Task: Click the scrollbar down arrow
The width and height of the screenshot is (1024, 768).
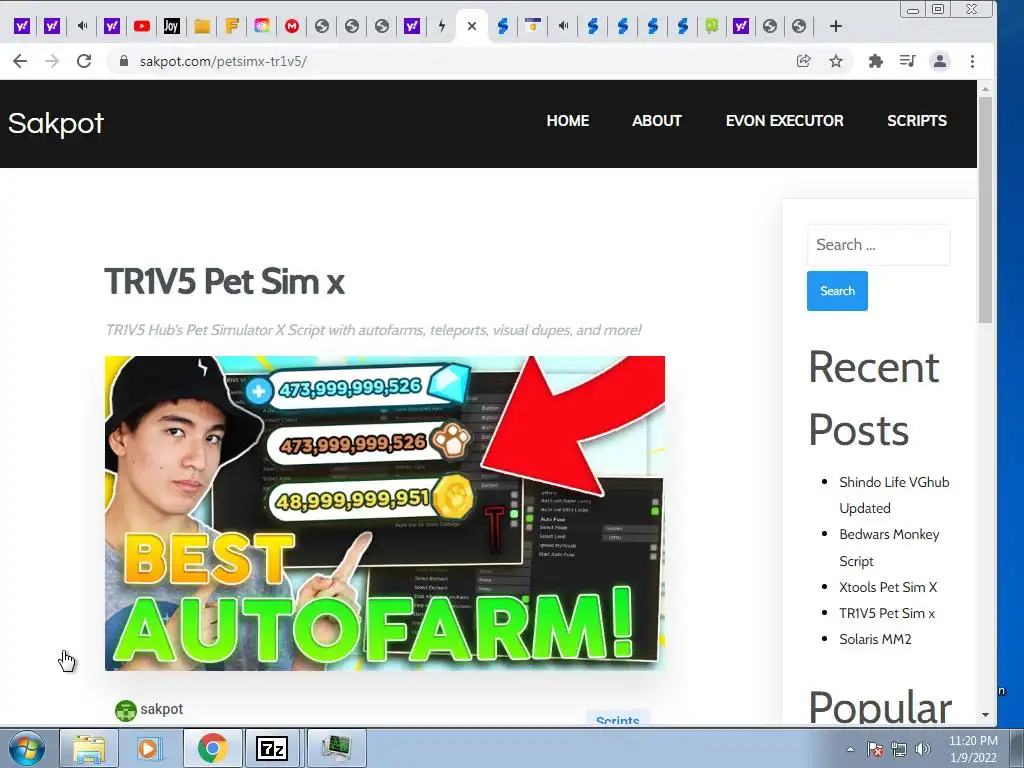Action: click(985, 715)
